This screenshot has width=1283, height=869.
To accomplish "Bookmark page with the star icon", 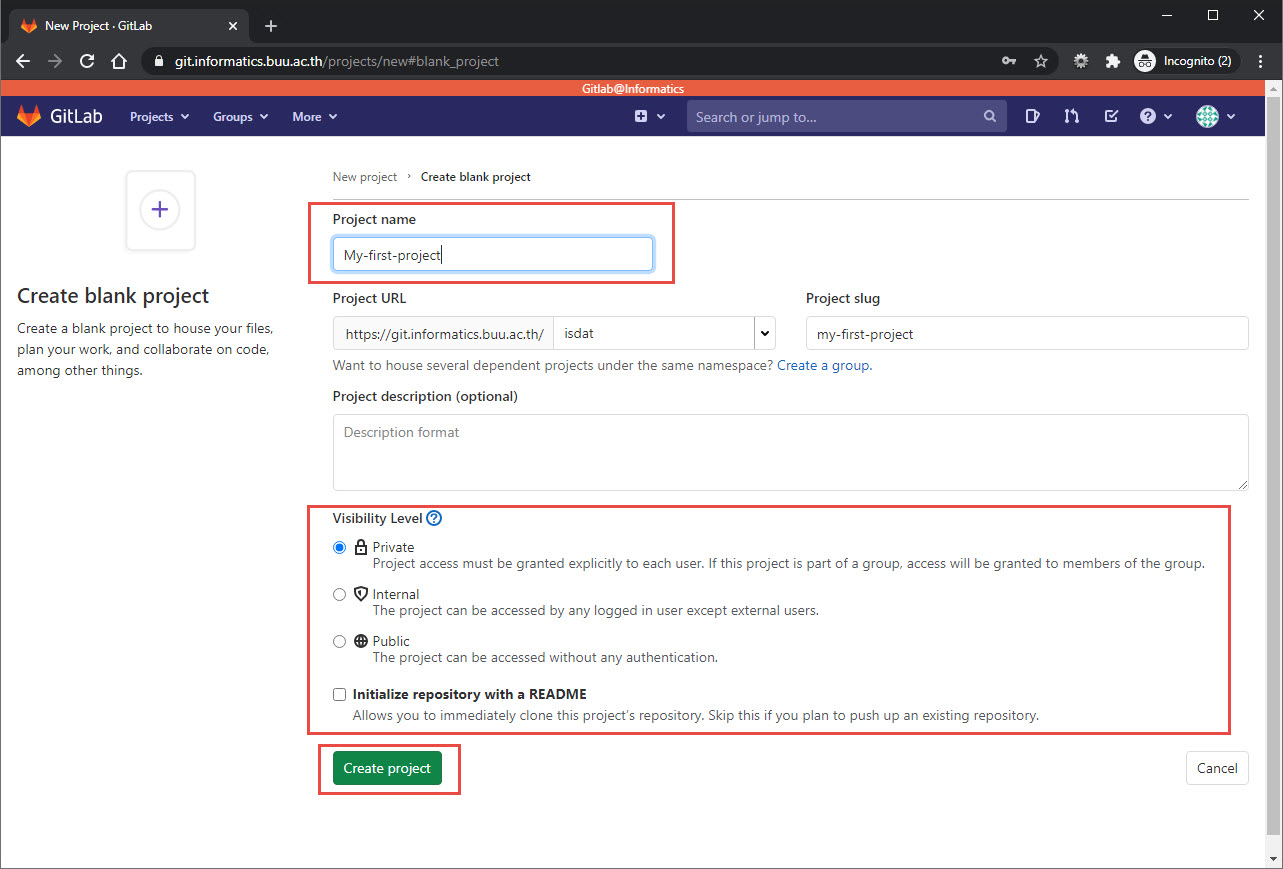I will coord(1041,61).
